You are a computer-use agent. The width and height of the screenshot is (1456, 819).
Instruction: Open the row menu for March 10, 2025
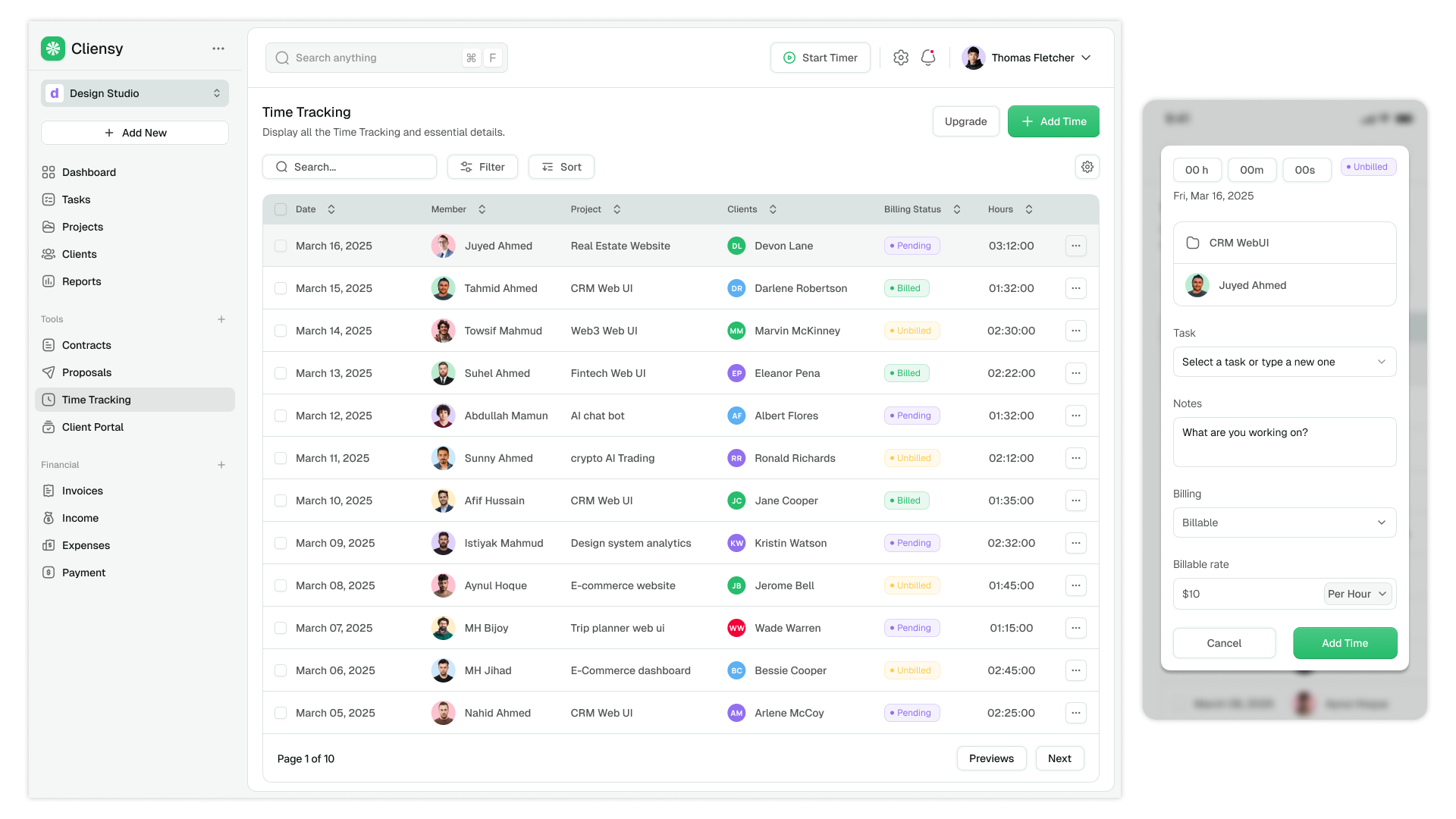point(1076,500)
